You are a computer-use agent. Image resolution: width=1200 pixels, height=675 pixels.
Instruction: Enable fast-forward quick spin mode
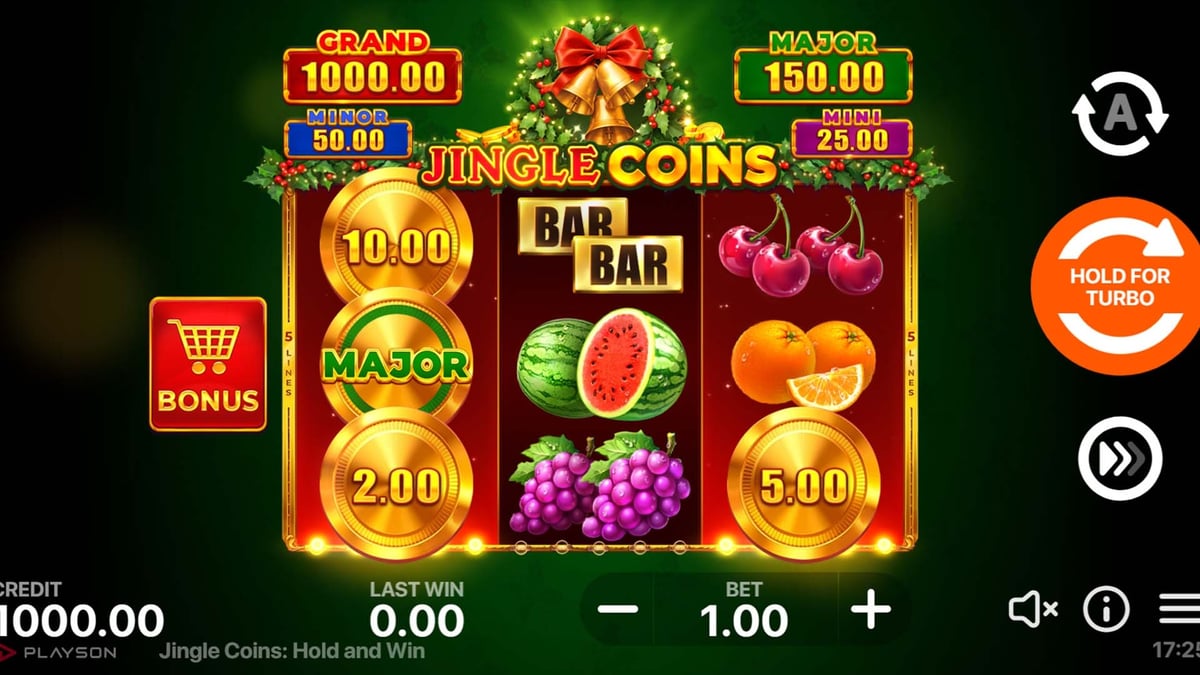1120,459
